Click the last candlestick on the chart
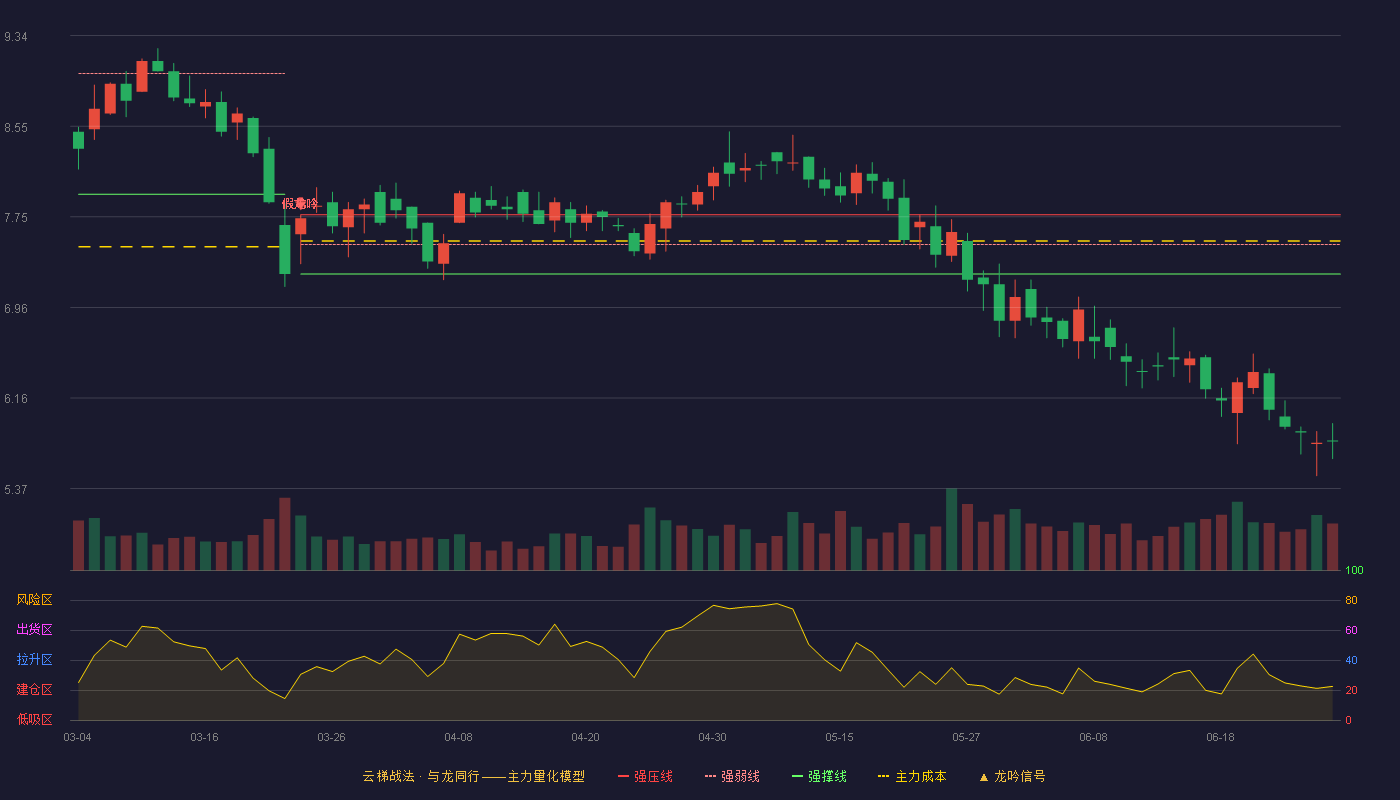 [1332, 441]
